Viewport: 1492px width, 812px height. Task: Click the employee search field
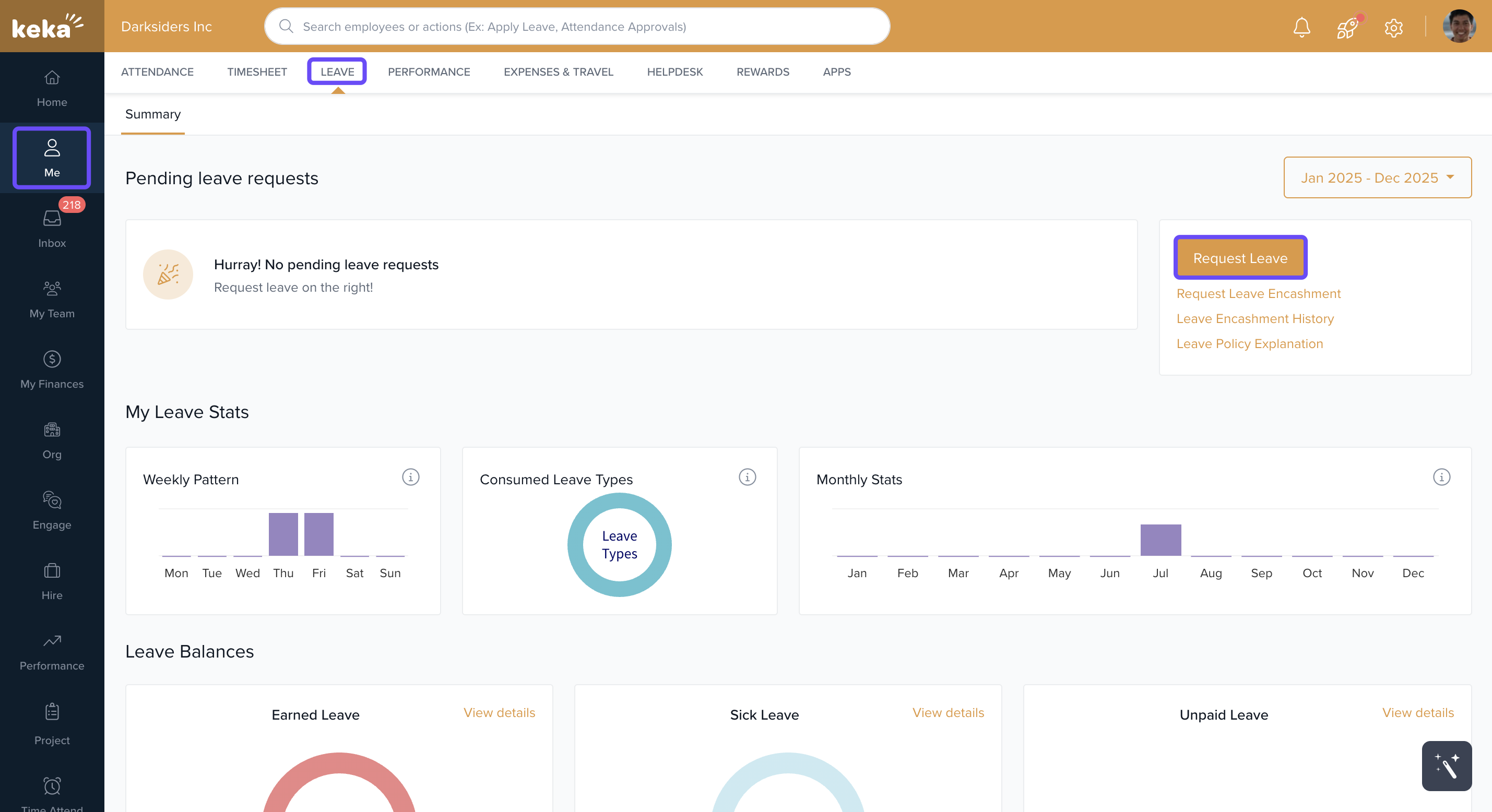pyautogui.click(x=577, y=27)
